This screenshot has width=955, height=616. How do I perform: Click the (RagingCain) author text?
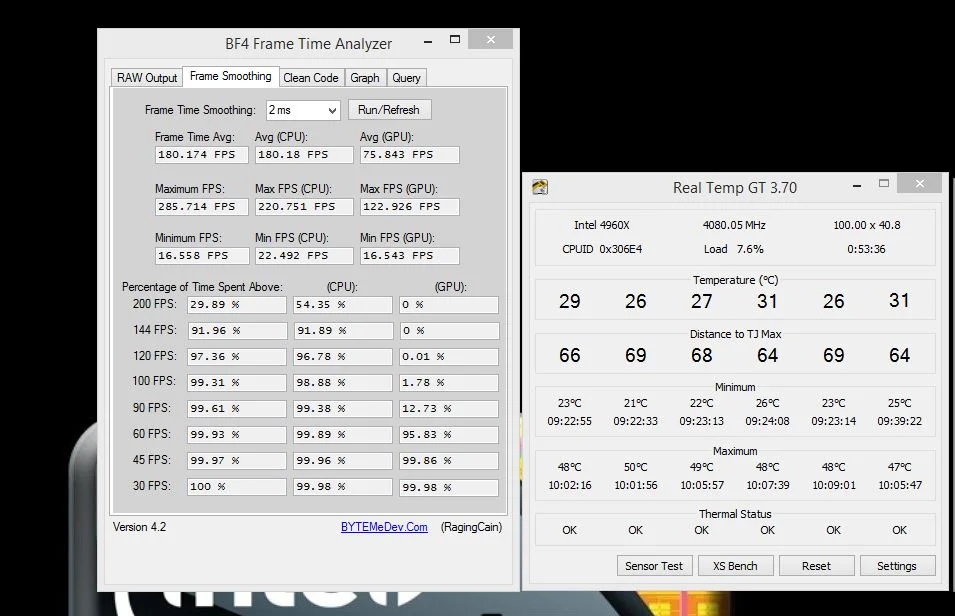point(471,527)
